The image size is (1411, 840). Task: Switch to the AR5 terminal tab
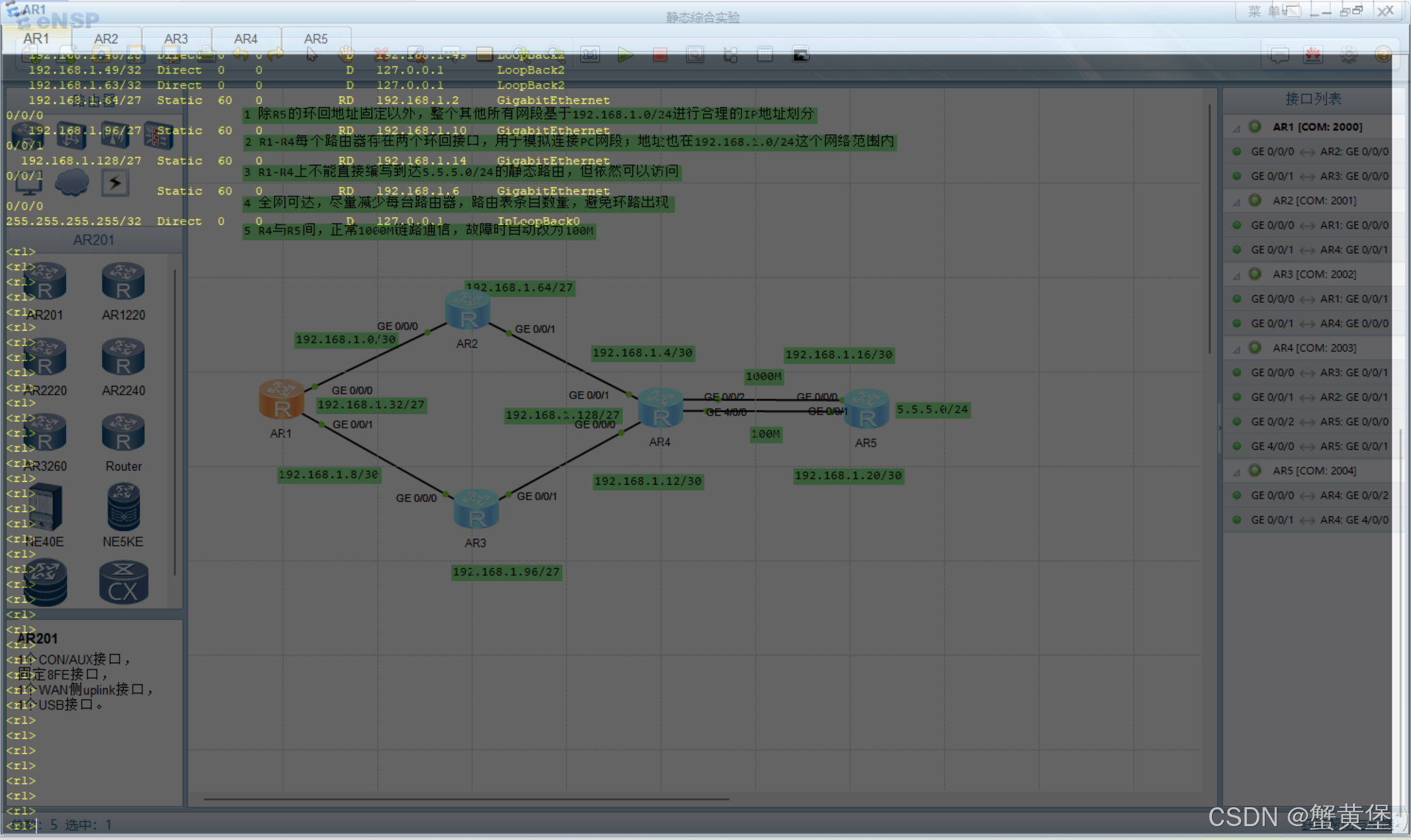tap(316, 39)
